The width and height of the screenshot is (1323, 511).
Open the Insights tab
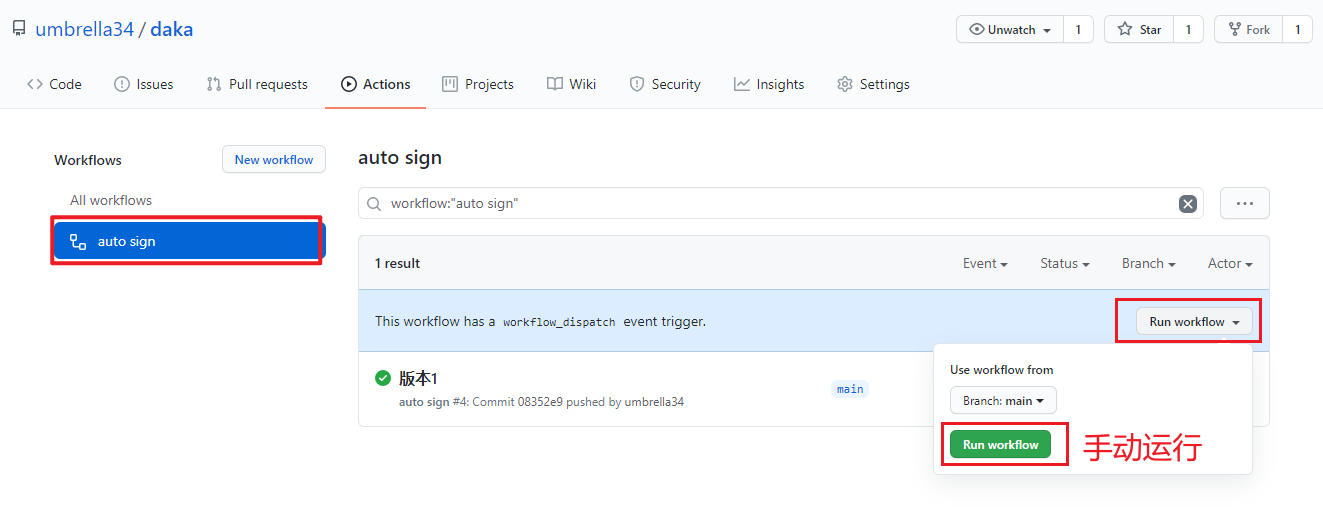pos(769,84)
